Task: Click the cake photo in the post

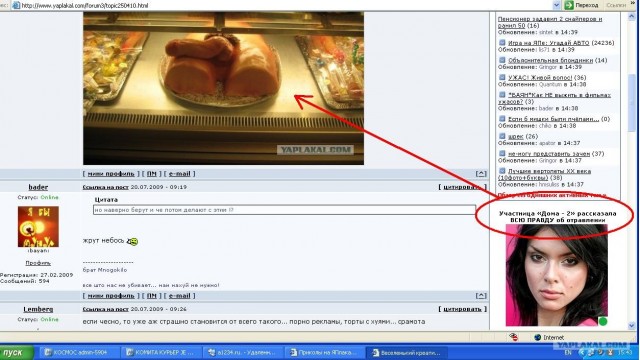Action: (x=223, y=88)
